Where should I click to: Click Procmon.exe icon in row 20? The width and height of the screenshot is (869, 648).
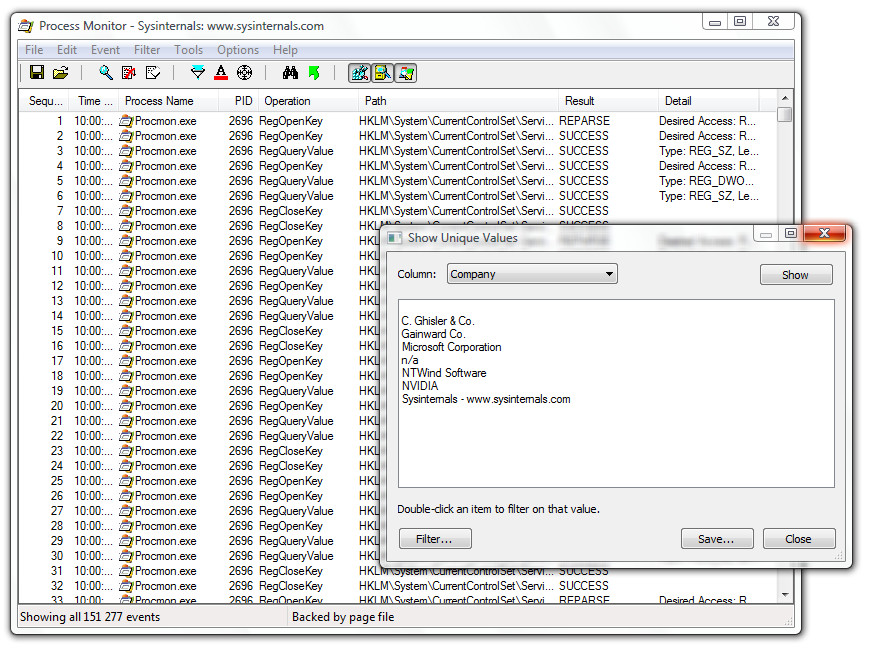coord(126,406)
